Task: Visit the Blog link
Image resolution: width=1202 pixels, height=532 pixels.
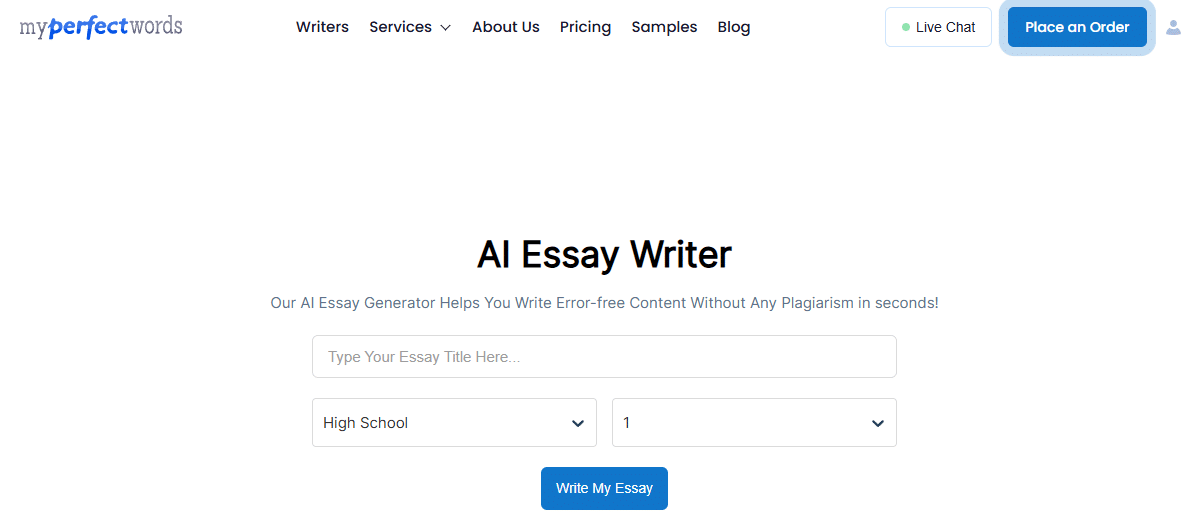Action: pyautogui.click(x=734, y=27)
